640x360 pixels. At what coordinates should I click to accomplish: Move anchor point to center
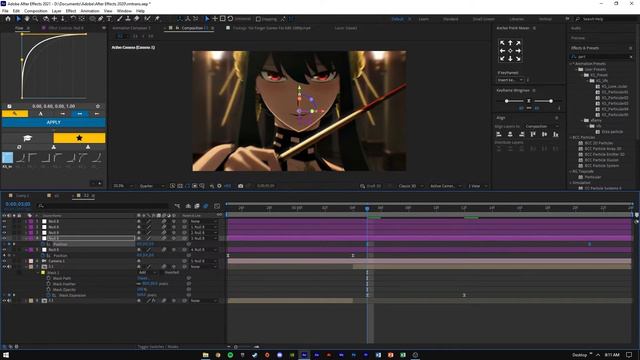tap(510, 51)
